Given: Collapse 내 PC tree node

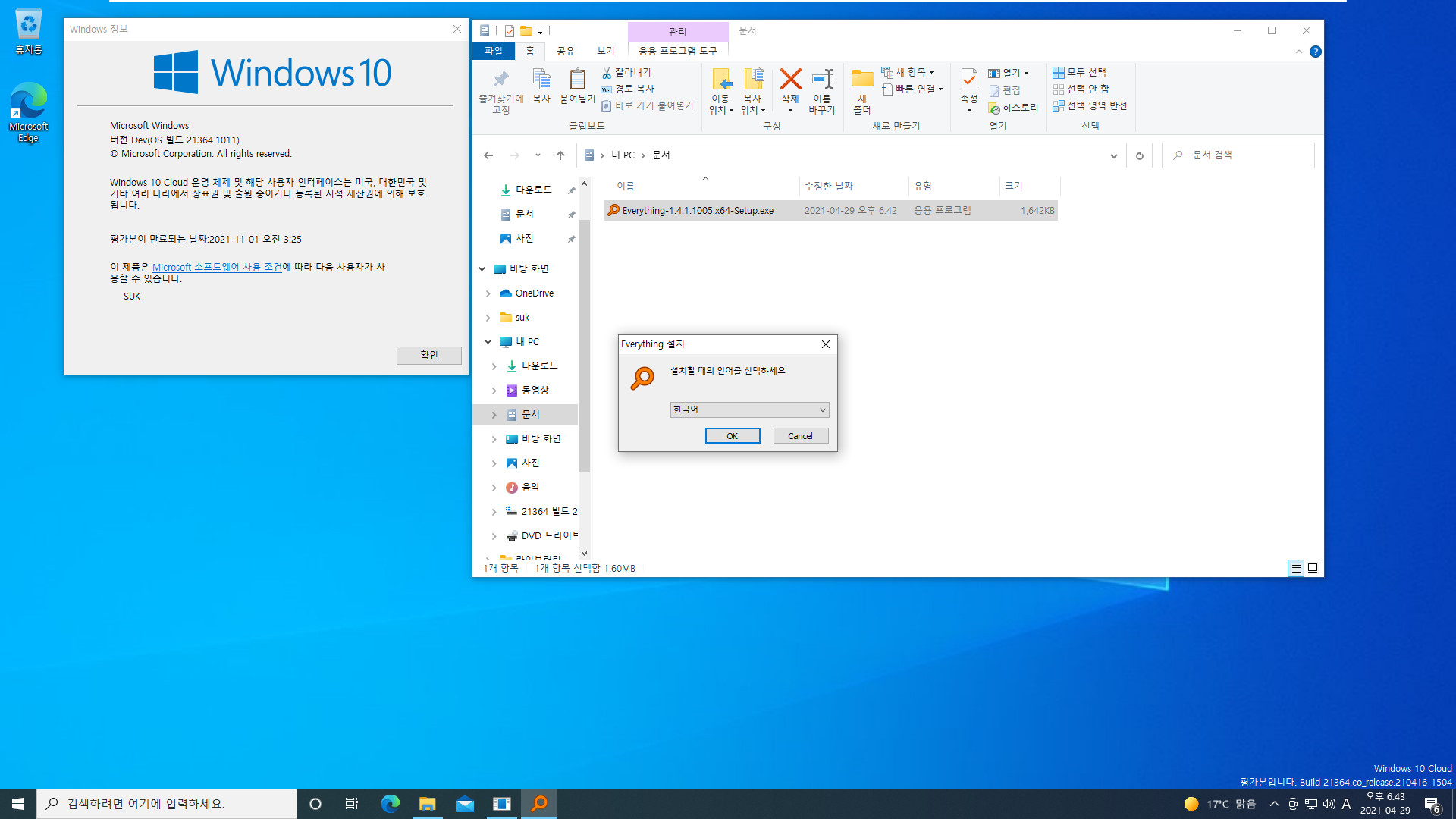Looking at the screenshot, I should point(488,342).
